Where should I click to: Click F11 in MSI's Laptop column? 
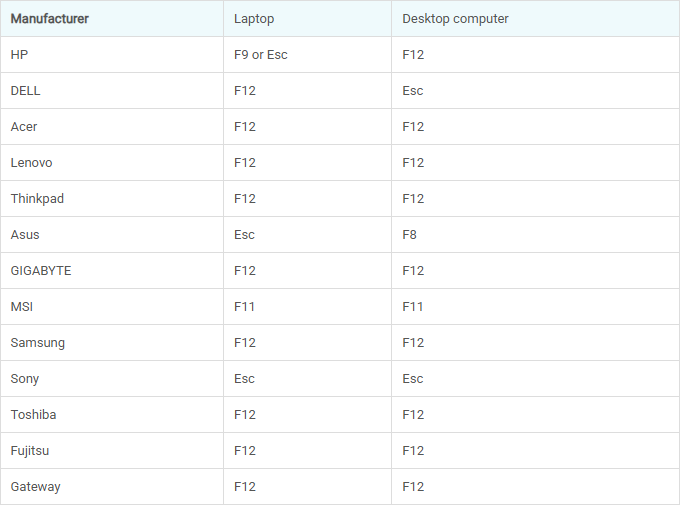click(245, 307)
